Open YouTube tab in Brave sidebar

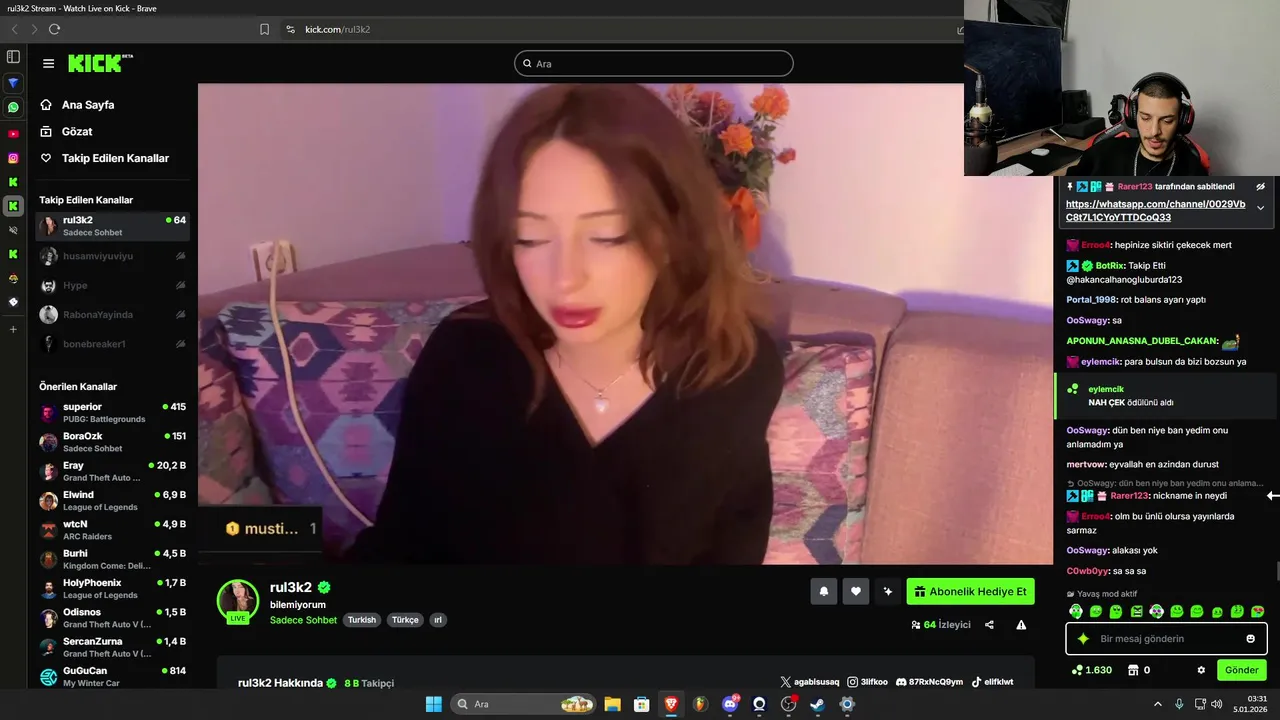[13, 133]
